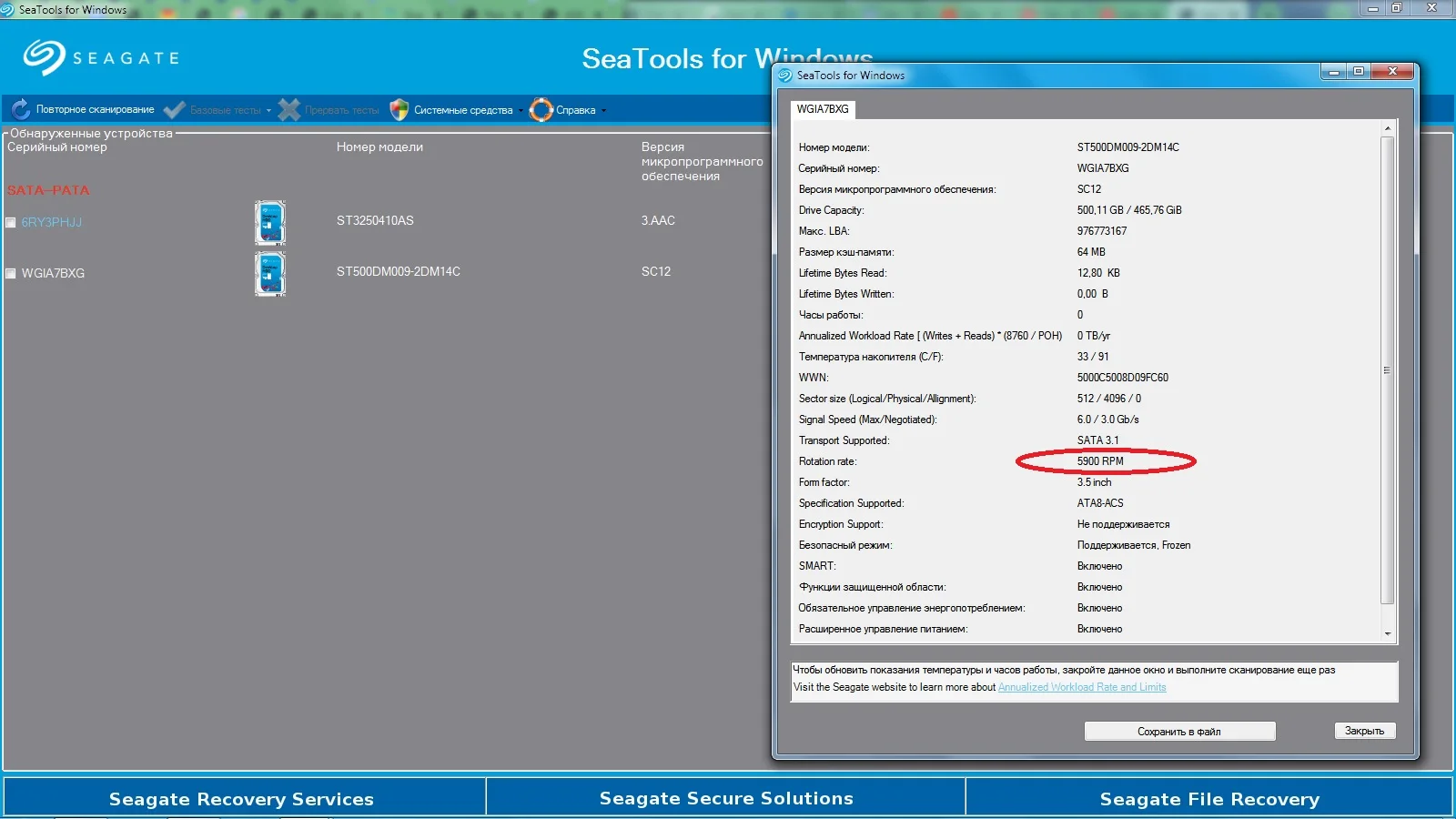Click the Seagate logo in the header
The image size is (1456, 819).
(x=101, y=57)
